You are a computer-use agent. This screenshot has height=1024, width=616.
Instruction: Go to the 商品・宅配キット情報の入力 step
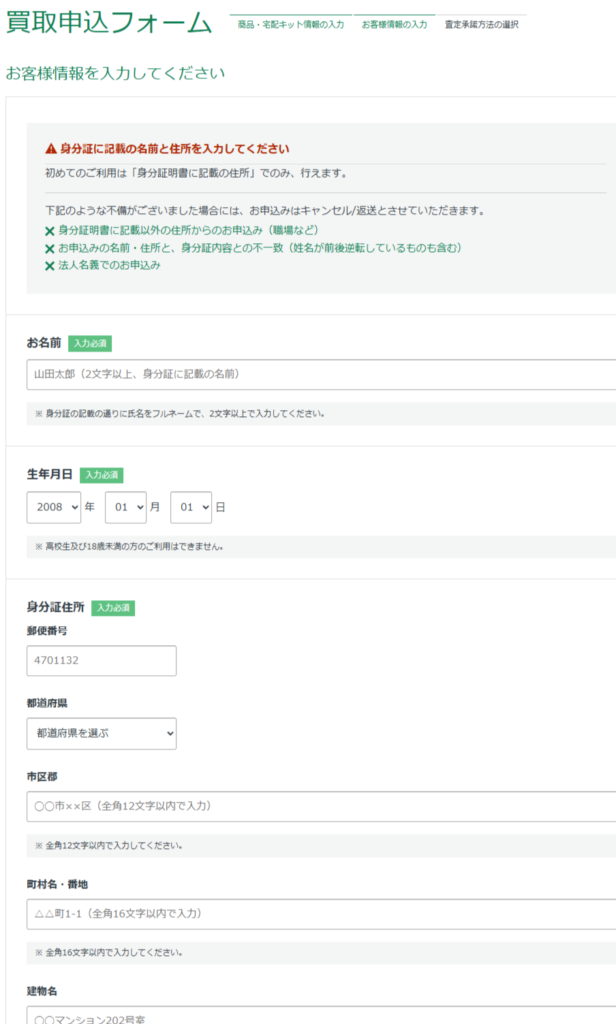coord(290,24)
